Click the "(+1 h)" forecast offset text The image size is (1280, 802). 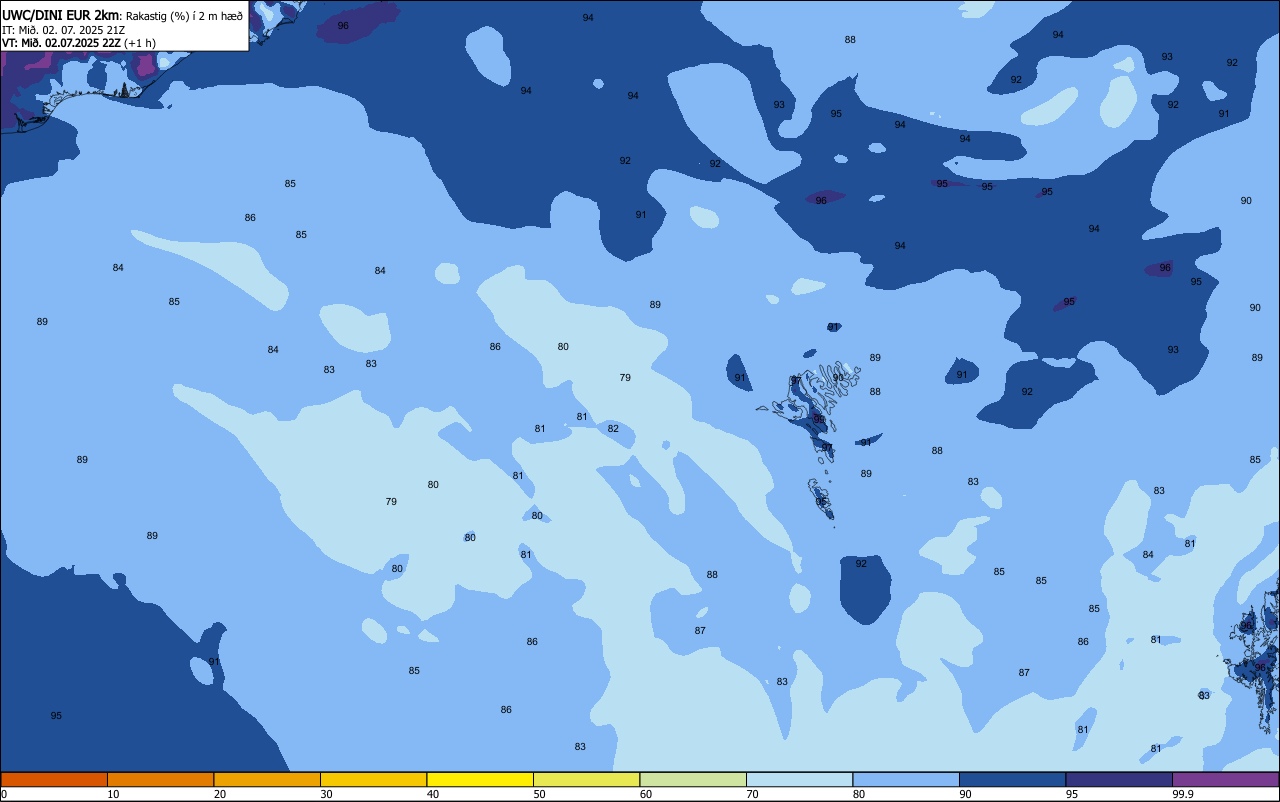[x=140, y=43]
